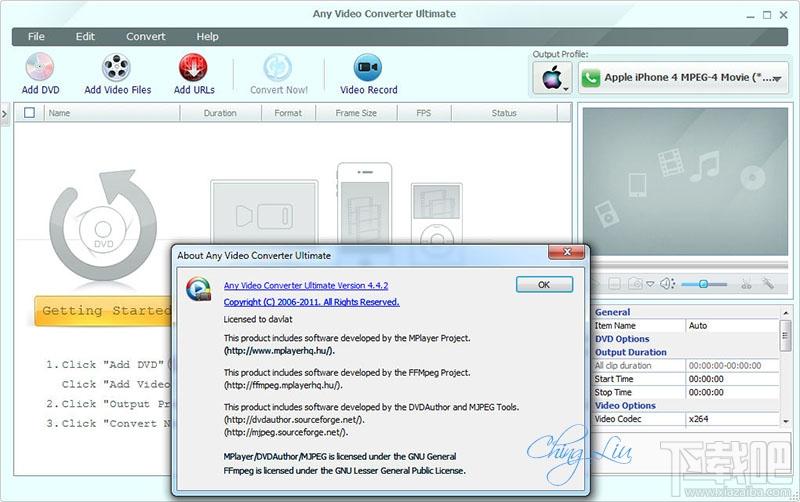Collapse the Output Duration section
The width and height of the screenshot is (800, 502).
click(631, 352)
